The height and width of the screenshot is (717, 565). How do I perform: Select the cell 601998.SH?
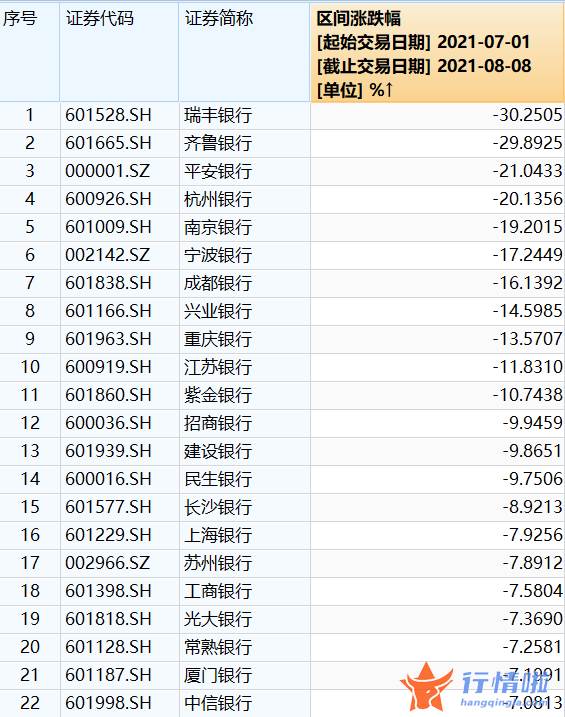click(119, 703)
